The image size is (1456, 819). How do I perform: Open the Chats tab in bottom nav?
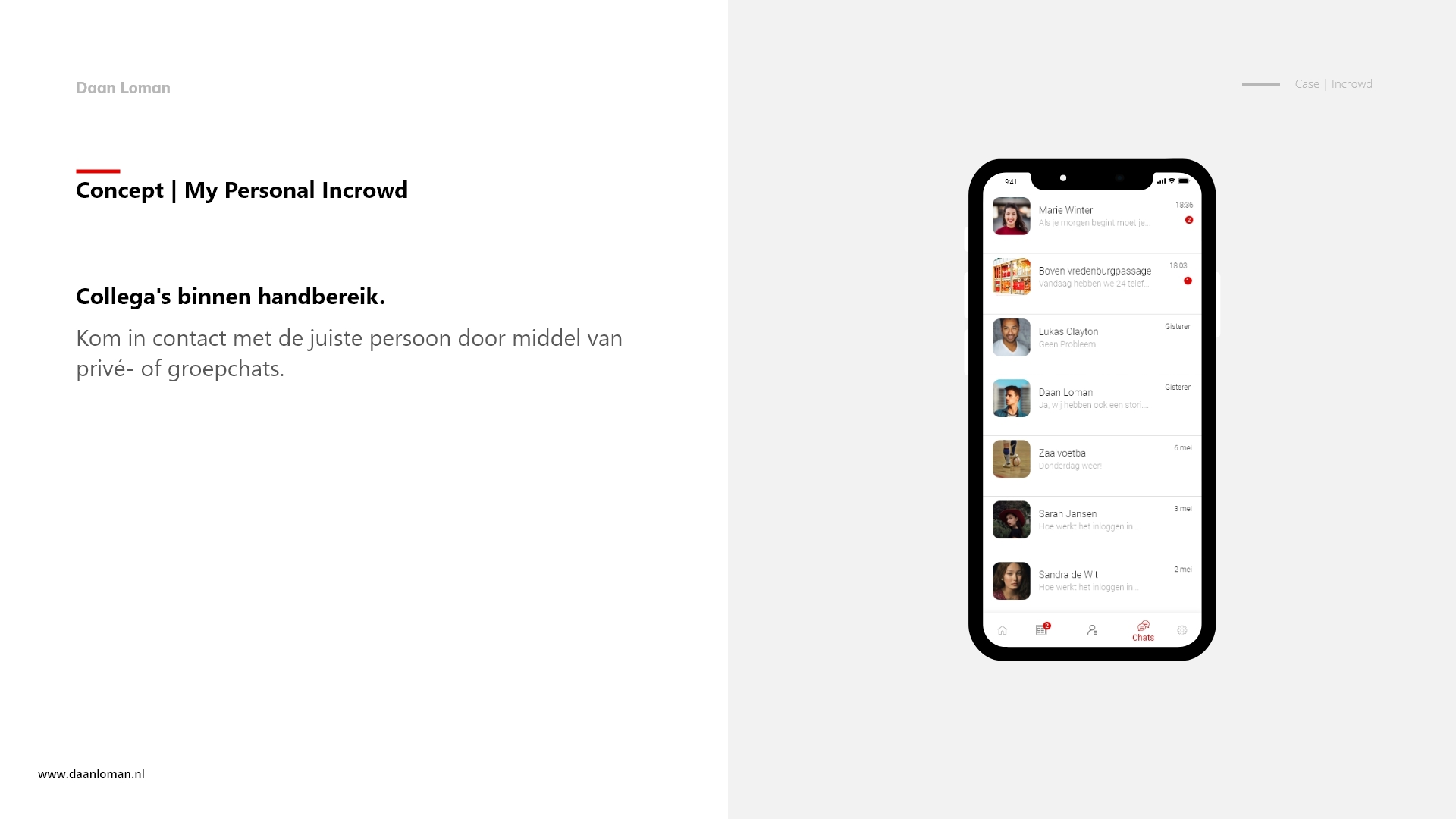click(1143, 631)
